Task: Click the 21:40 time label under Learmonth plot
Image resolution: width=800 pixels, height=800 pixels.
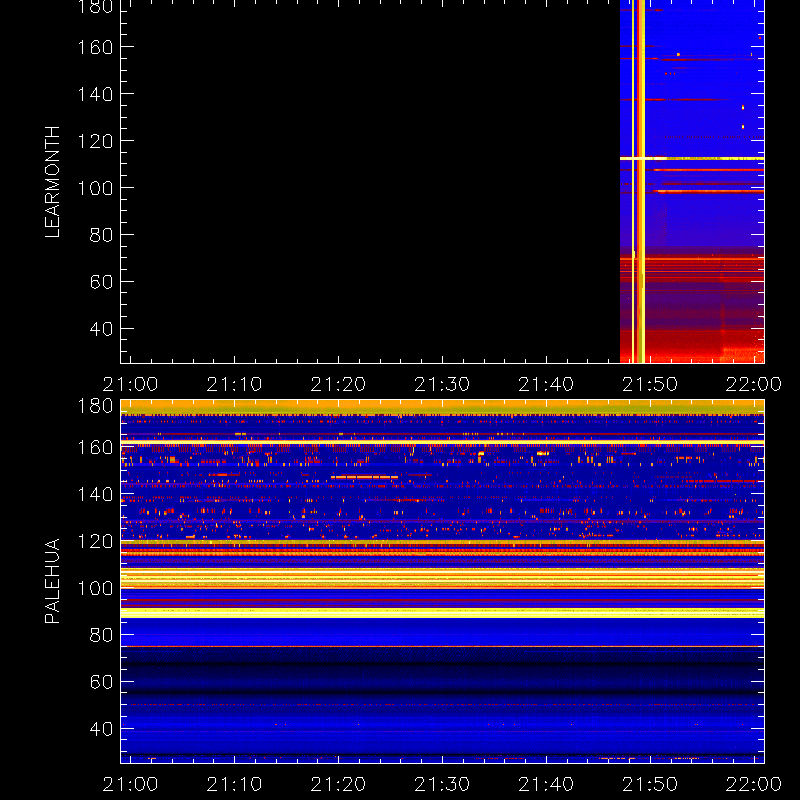Action: pyautogui.click(x=546, y=384)
